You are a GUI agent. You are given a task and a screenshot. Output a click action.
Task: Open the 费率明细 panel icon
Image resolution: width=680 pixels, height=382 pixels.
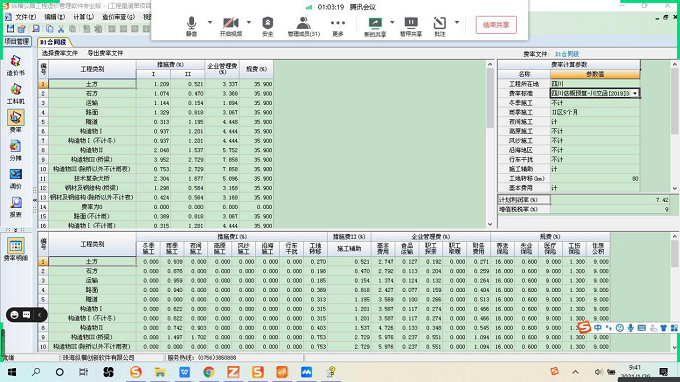(x=16, y=250)
